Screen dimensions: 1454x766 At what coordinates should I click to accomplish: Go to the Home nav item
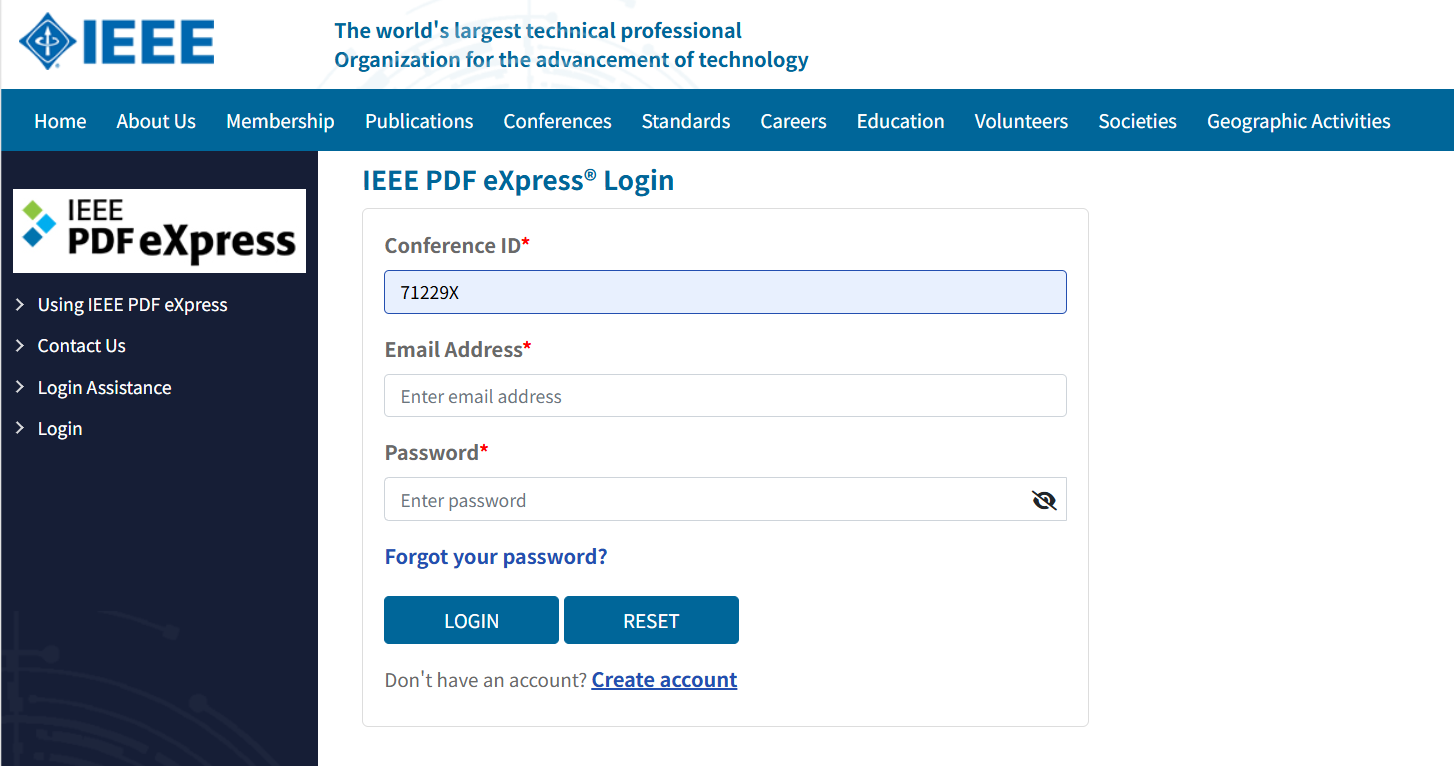coord(60,121)
